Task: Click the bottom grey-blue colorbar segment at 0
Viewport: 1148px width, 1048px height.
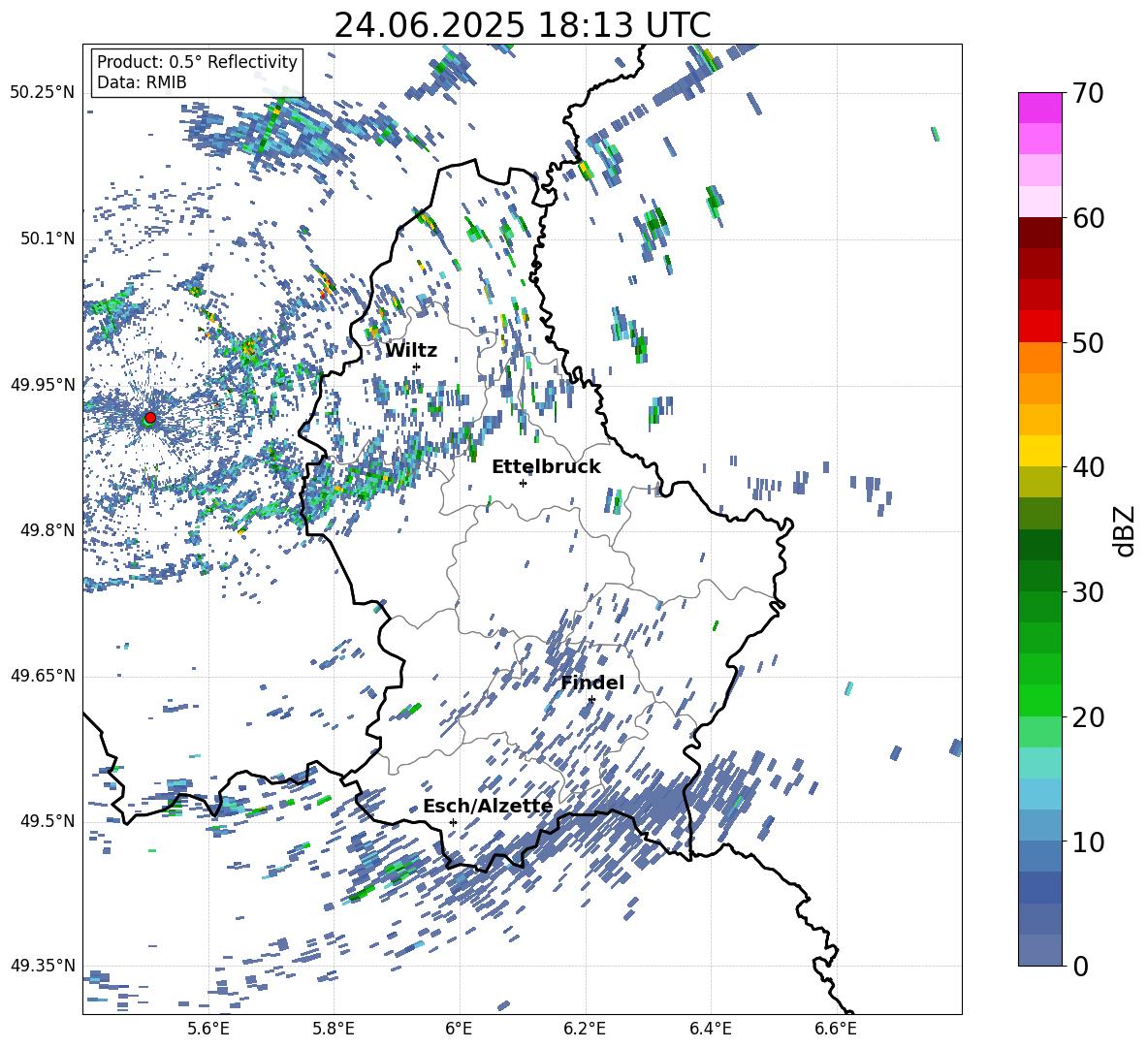Action: [x=1039, y=951]
